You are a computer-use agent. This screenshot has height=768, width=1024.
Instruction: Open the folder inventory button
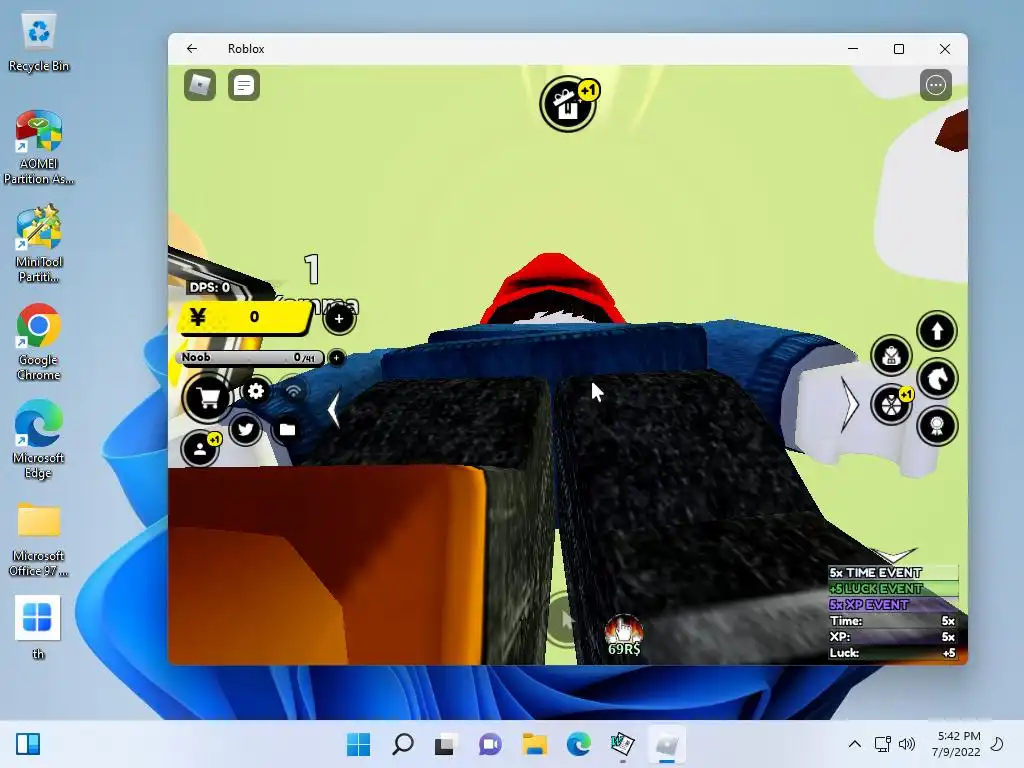[287, 429]
